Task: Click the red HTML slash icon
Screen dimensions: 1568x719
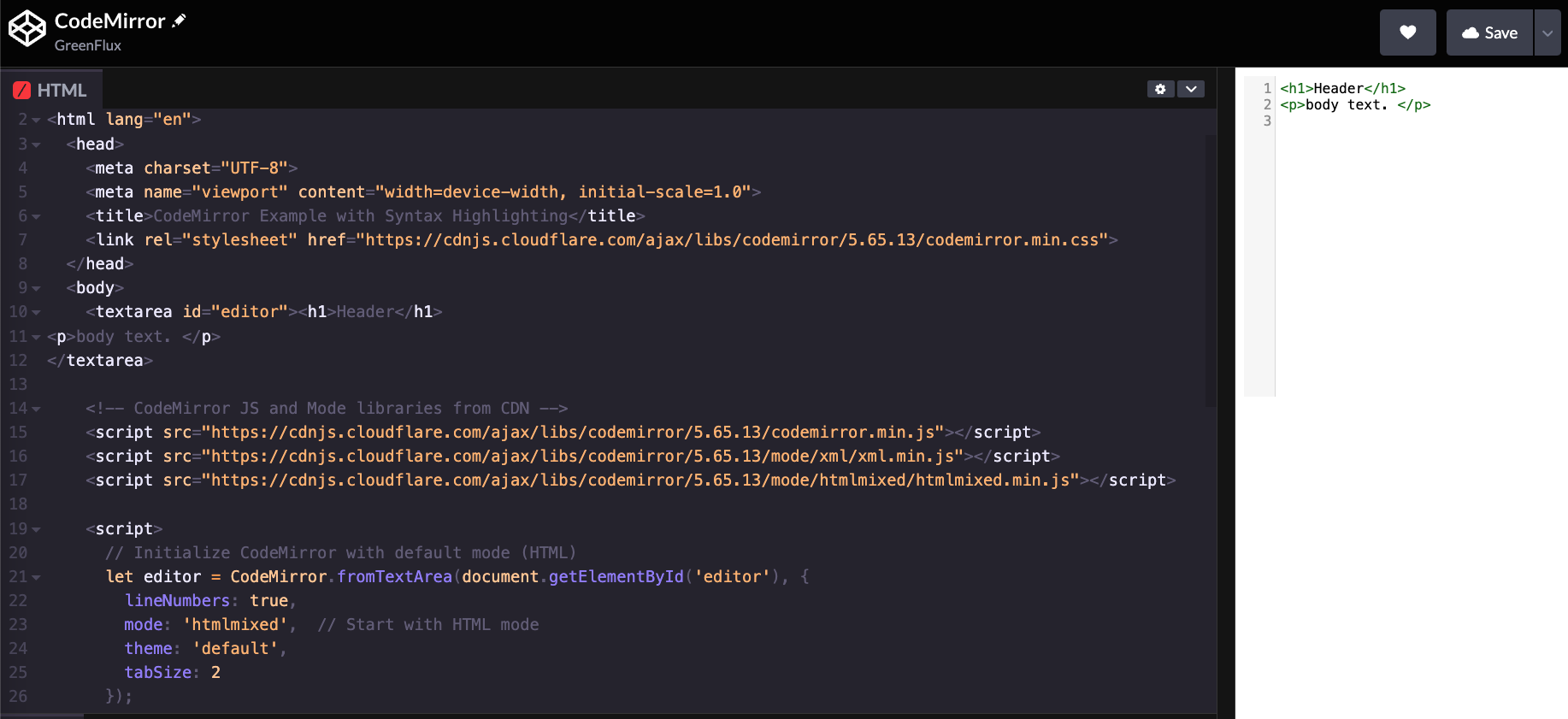Action: click(x=22, y=90)
